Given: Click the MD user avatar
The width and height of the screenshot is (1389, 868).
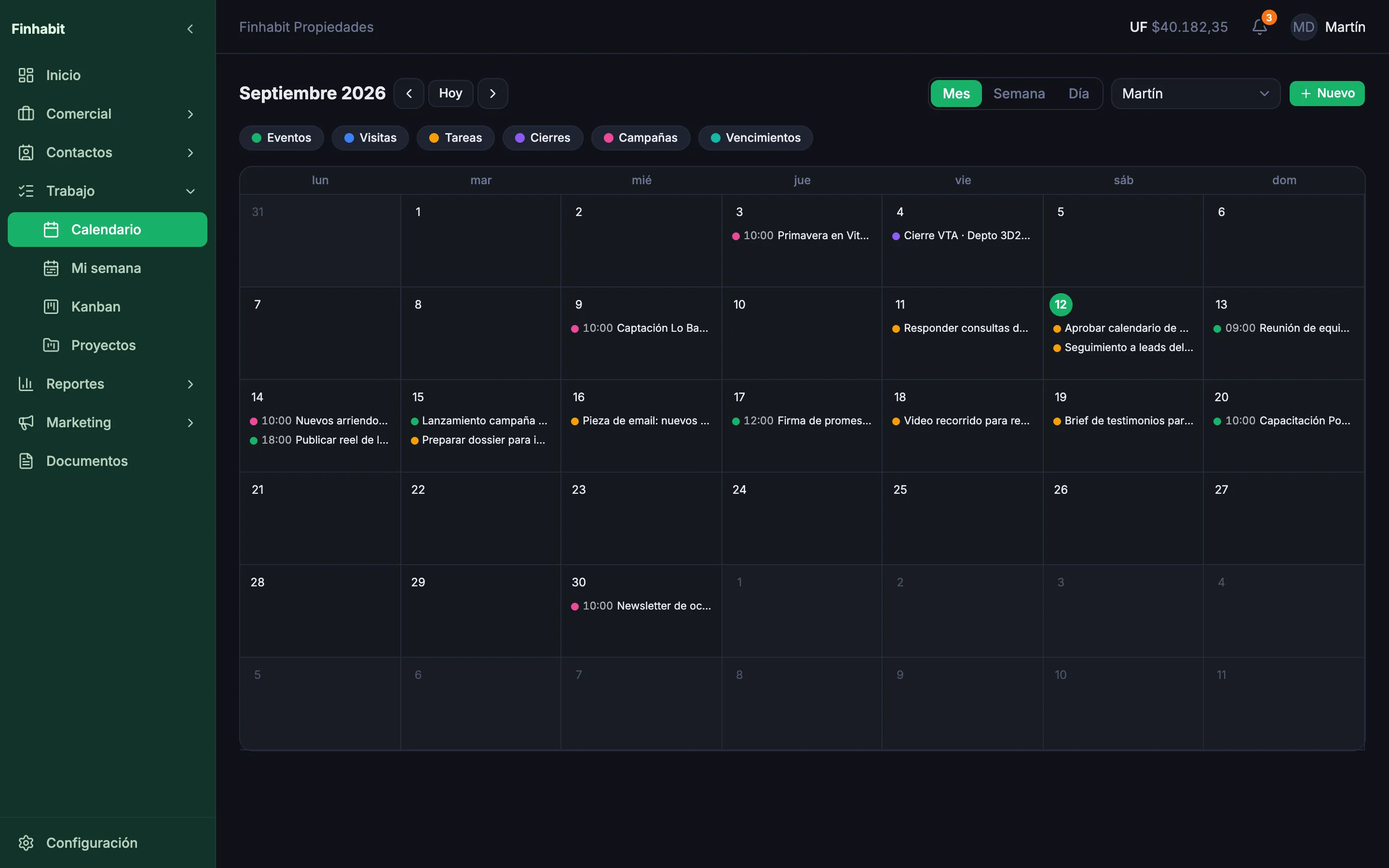Looking at the screenshot, I should (1304, 27).
